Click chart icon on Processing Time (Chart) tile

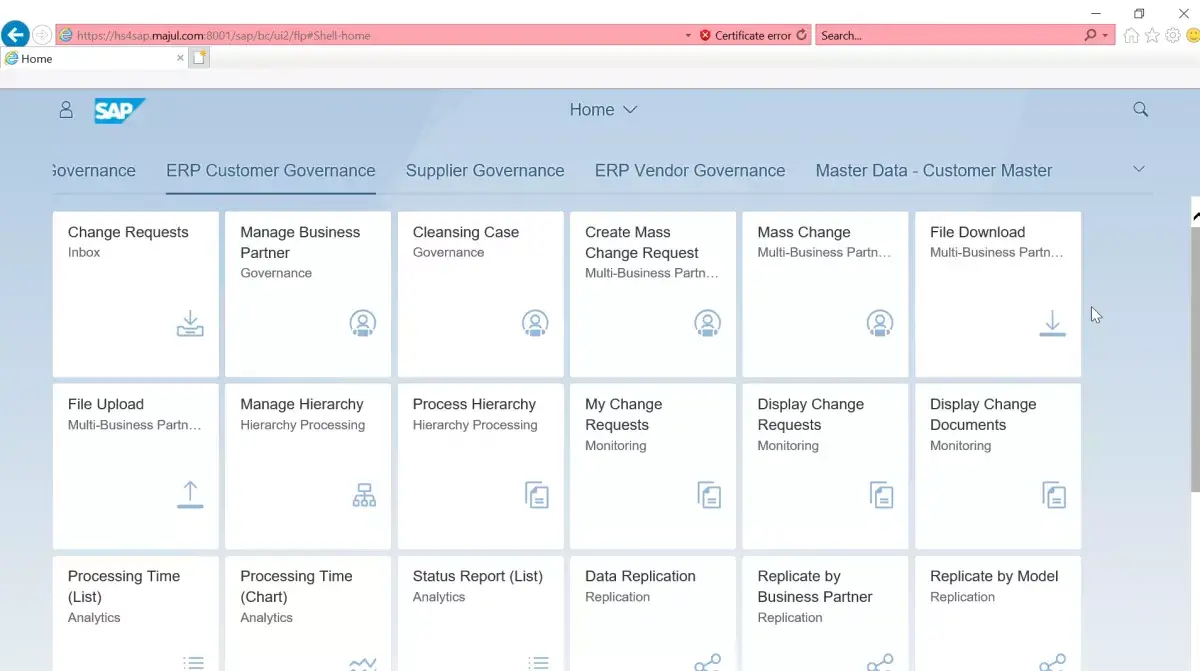click(x=363, y=663)
